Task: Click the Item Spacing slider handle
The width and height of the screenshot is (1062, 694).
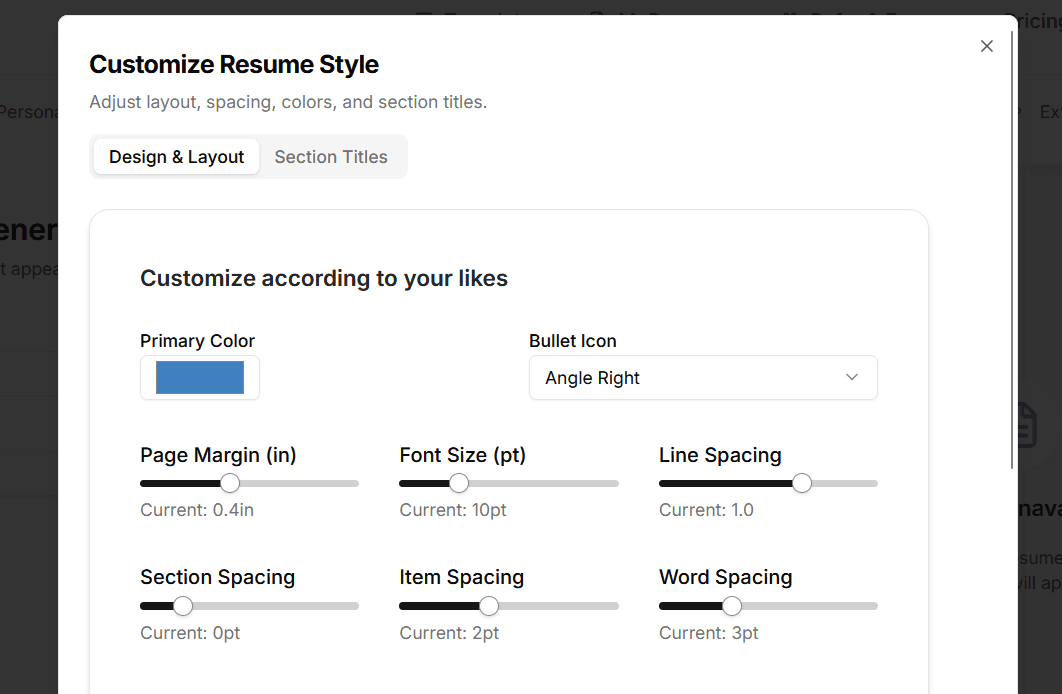Action: (489, 605)
